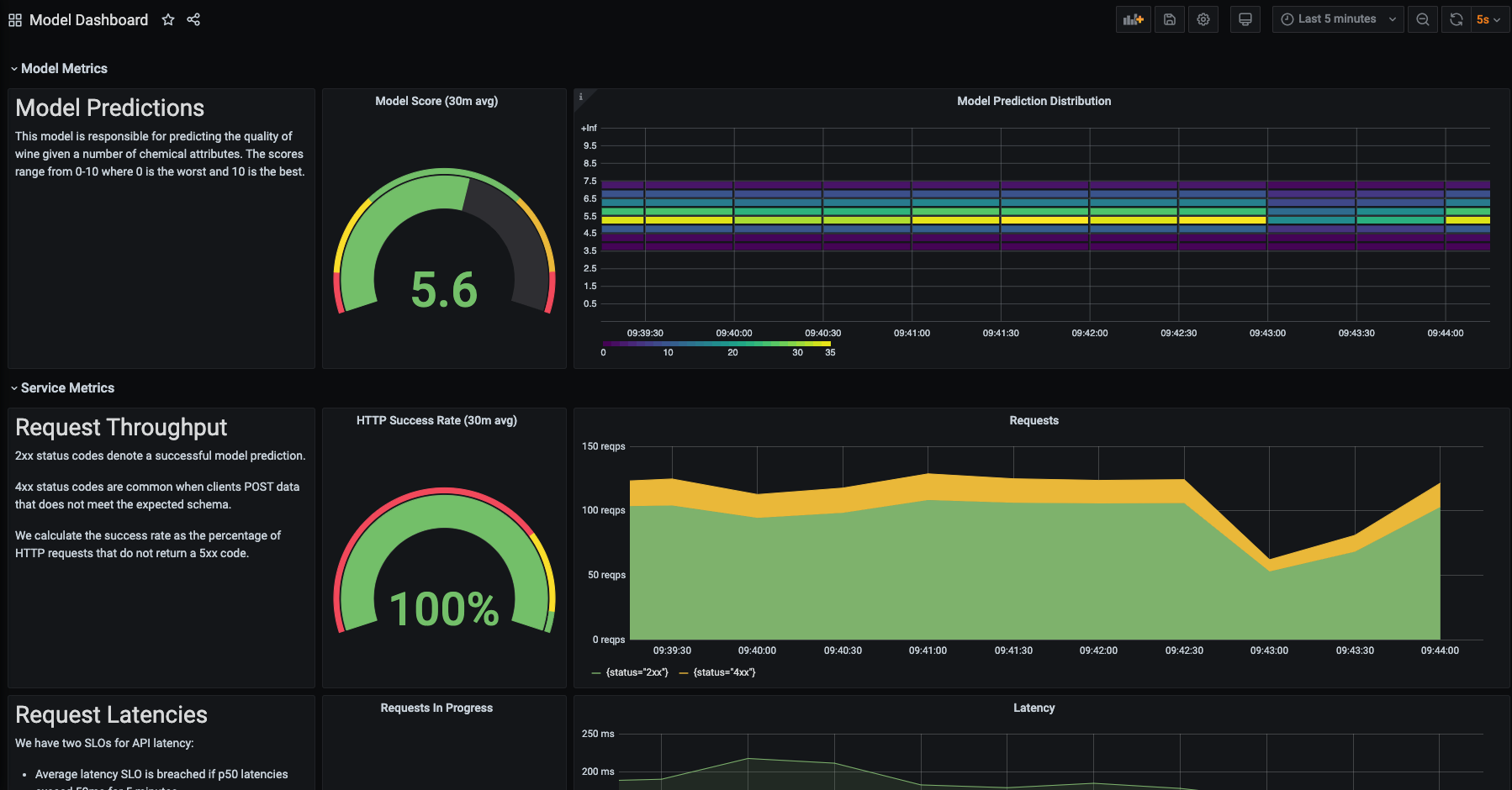This screenshot has height=790, width=1512.
Task: Toggle the {status="2xx"} legend series
Action: point(637,672)
